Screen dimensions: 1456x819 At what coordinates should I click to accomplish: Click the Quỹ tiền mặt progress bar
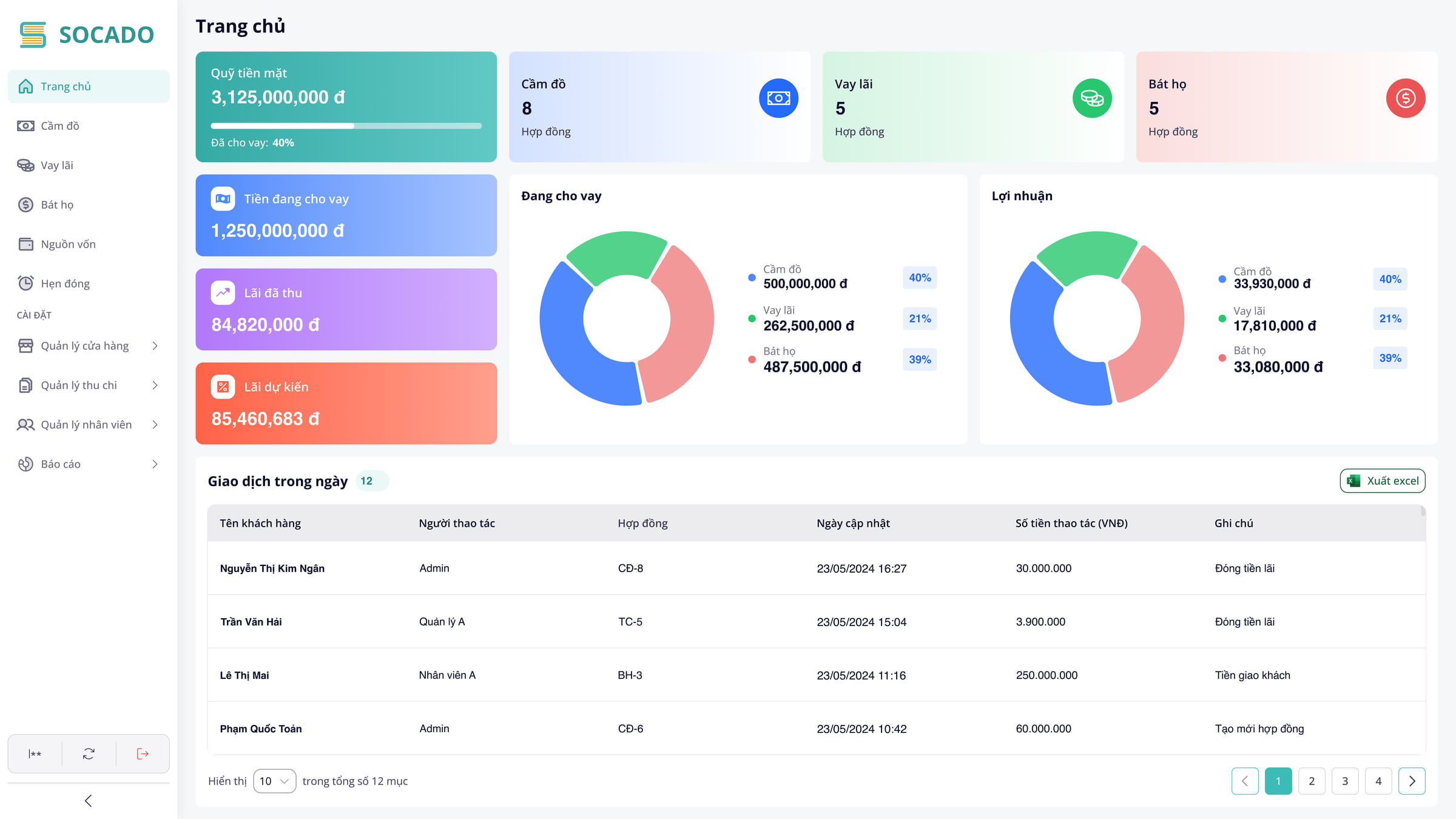pos(346,126)
